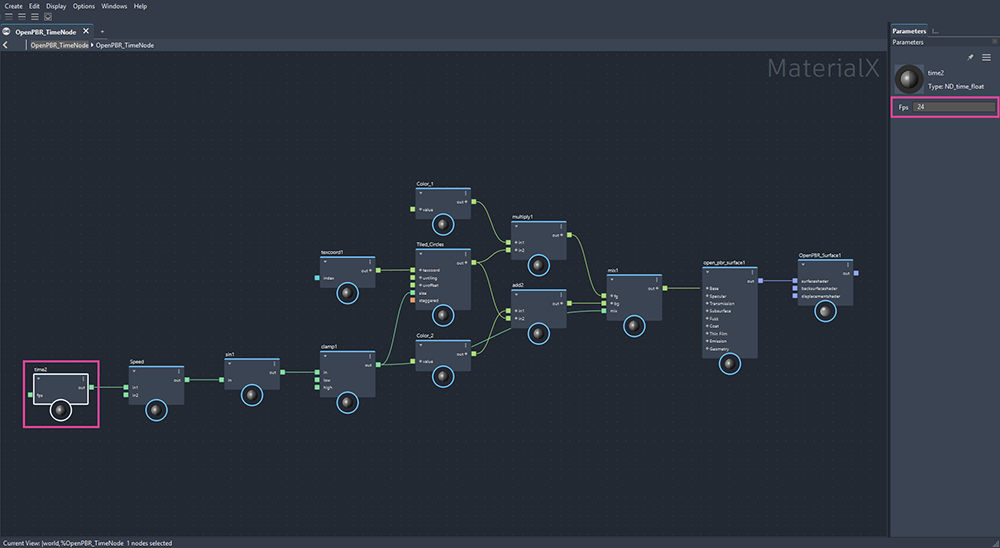
Task: Click the Fps value field
Action: click(x=953, y=107)
